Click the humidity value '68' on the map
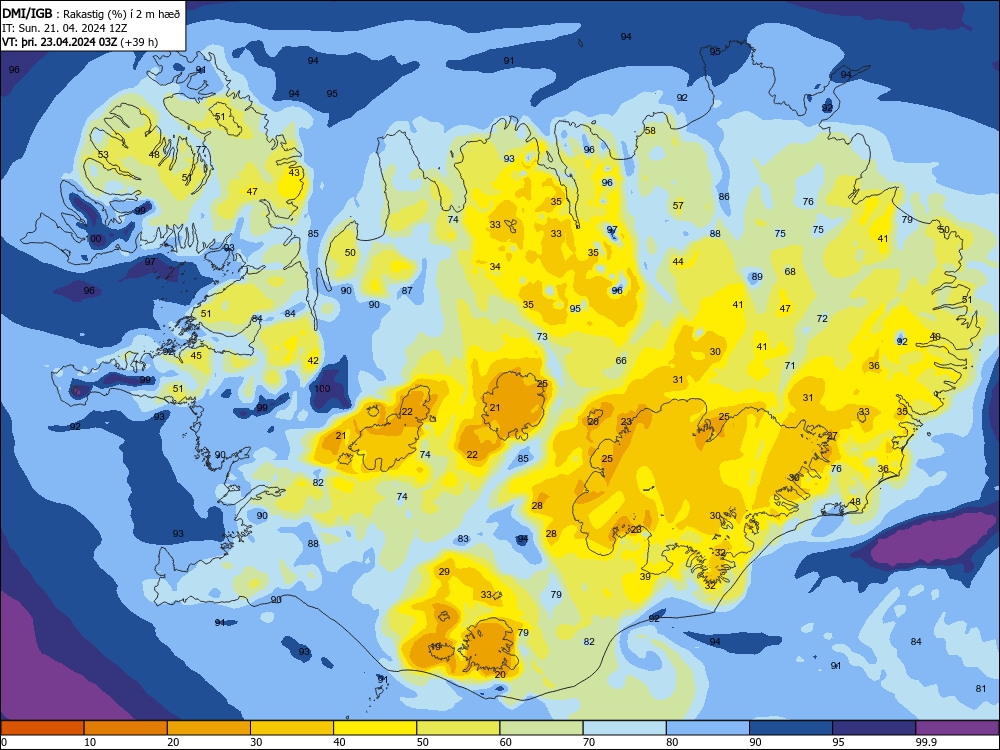 (x=790, y=272)
